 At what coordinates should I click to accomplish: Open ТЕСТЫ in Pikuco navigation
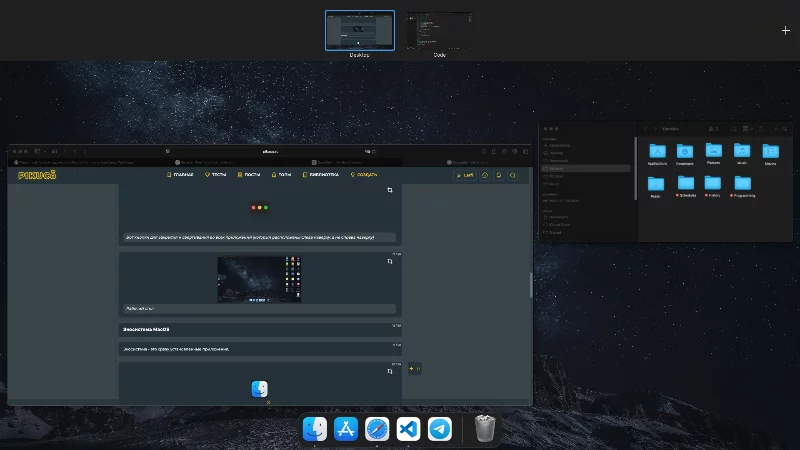pyautogui.click(x=215, y=174)
